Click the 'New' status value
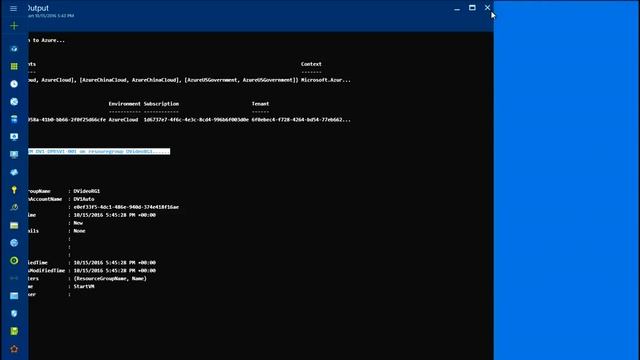Image resolution: width=640 pixels, height=360 pixels. coord(78,223)
